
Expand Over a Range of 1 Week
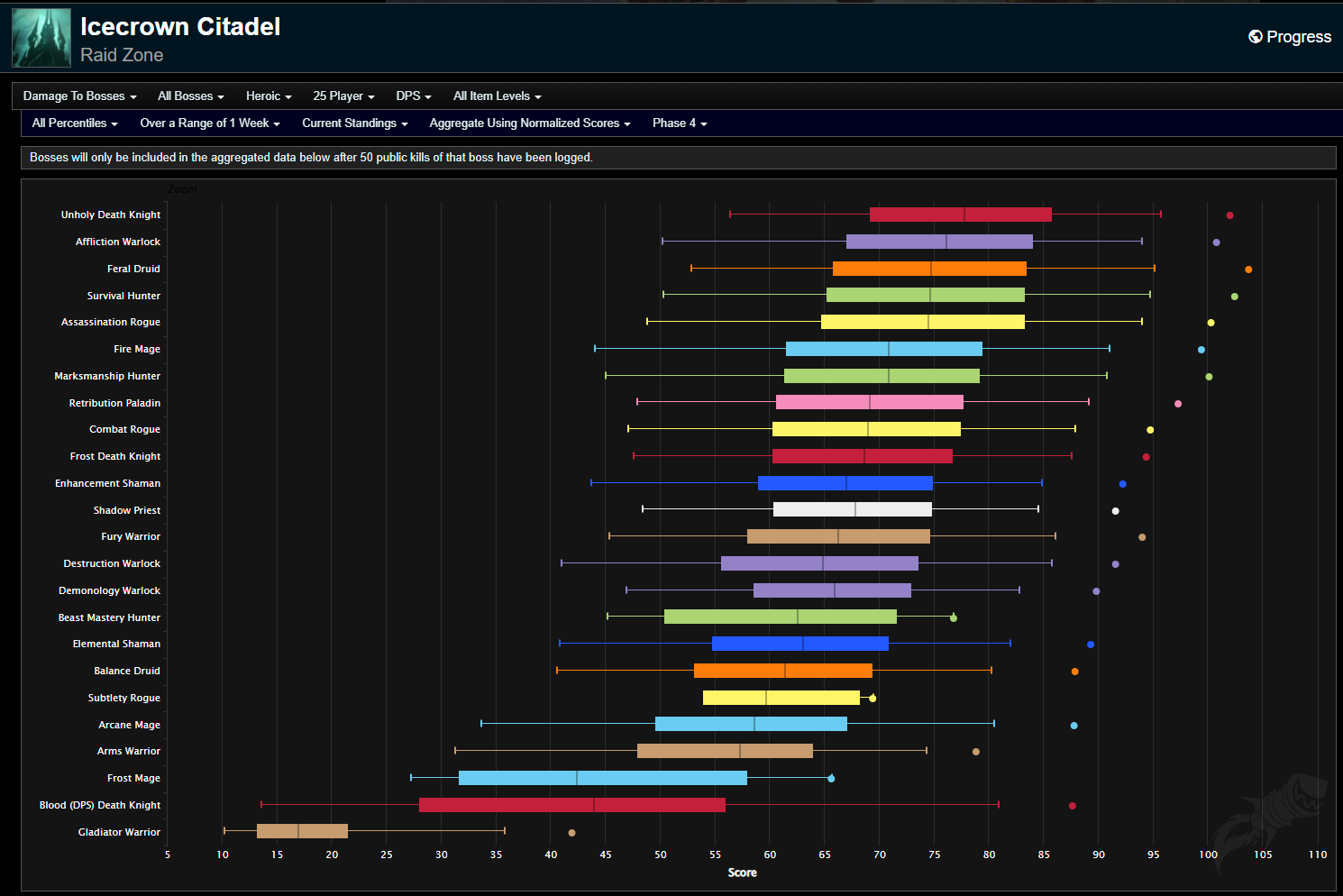pyautogui.click(x=210, y=123)
